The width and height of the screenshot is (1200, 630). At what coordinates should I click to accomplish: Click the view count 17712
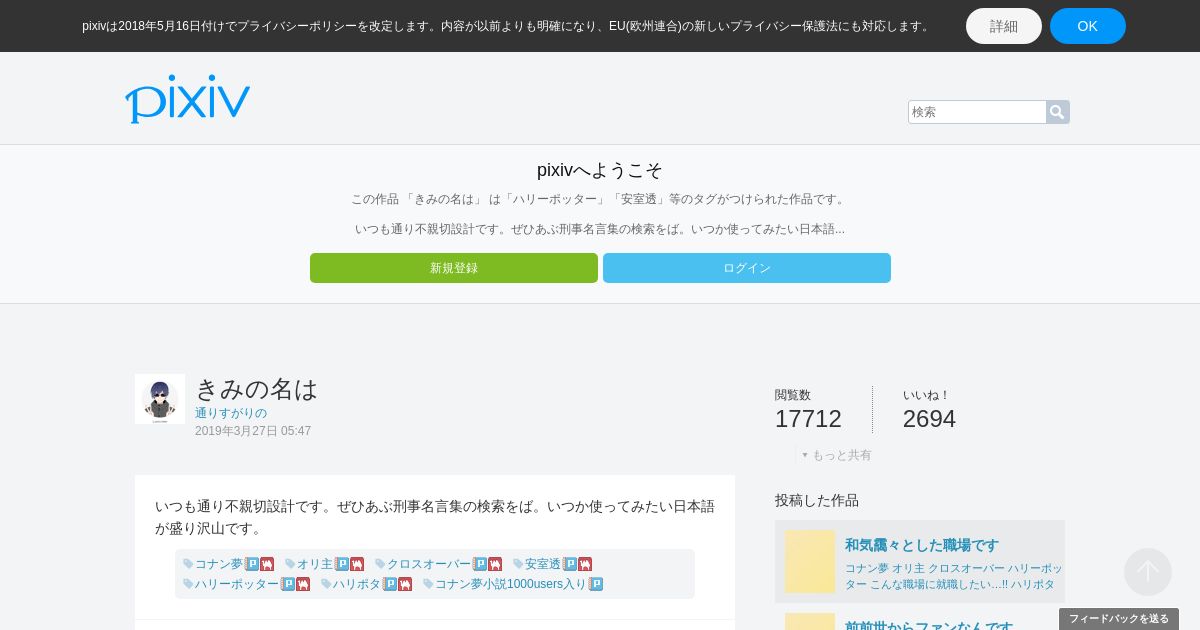click(808, 419)
